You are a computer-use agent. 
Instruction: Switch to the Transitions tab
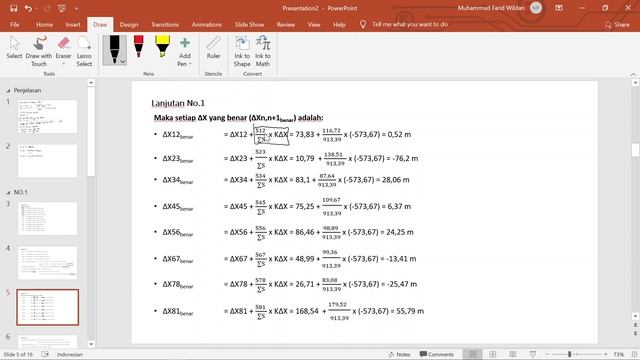(x=165, y=24)
